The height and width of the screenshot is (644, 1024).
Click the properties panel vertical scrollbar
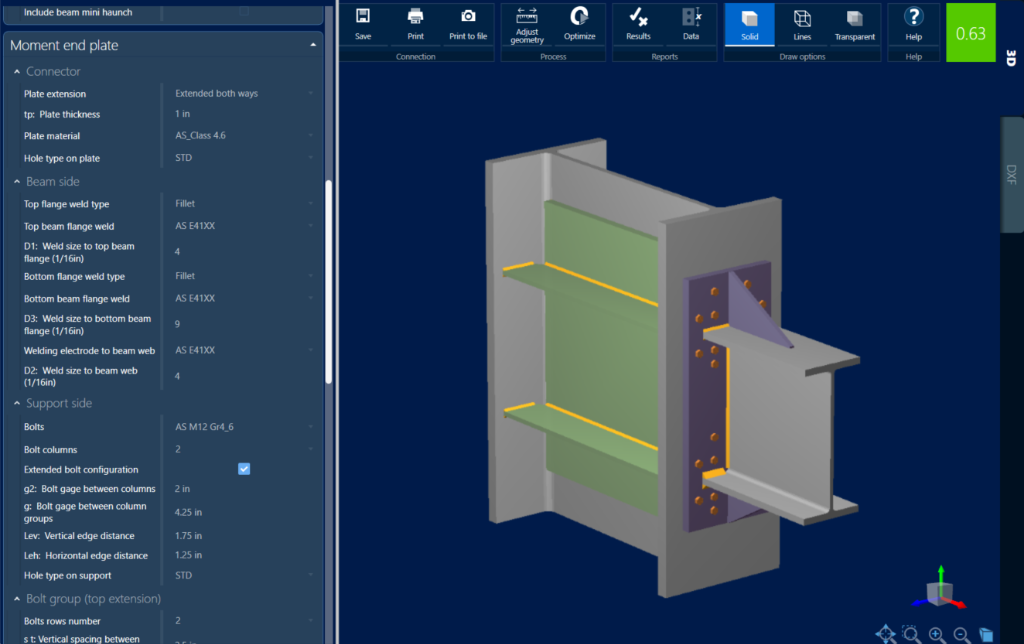[x=328, y=282]
